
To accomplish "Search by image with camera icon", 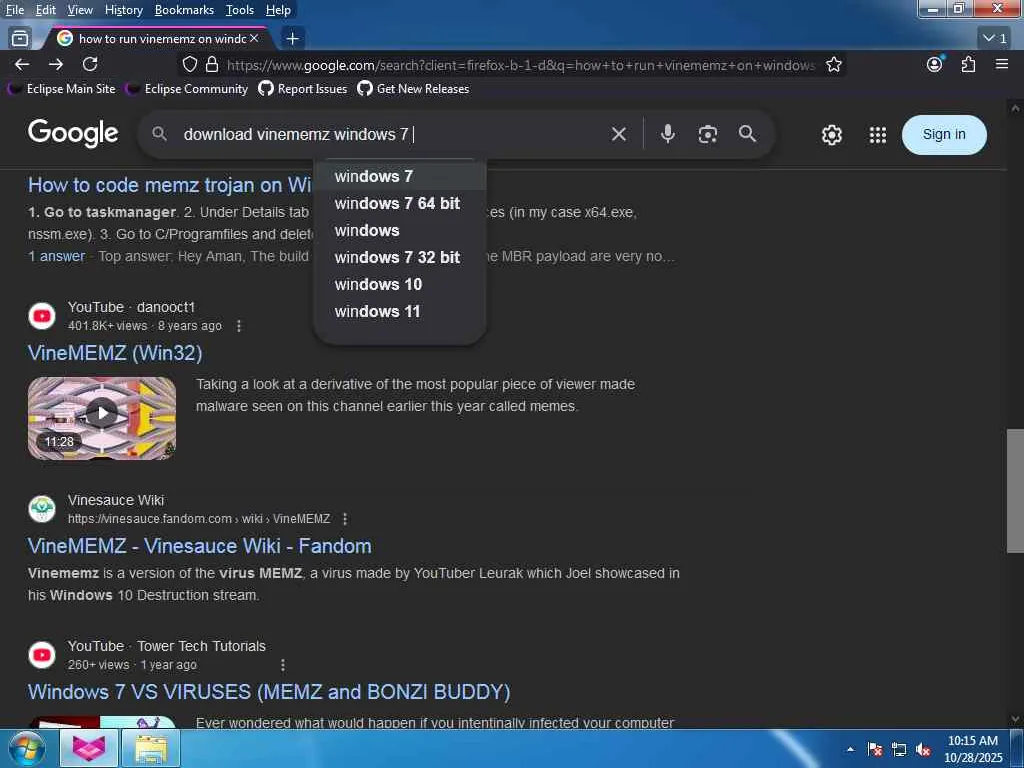I will [707, 134].
